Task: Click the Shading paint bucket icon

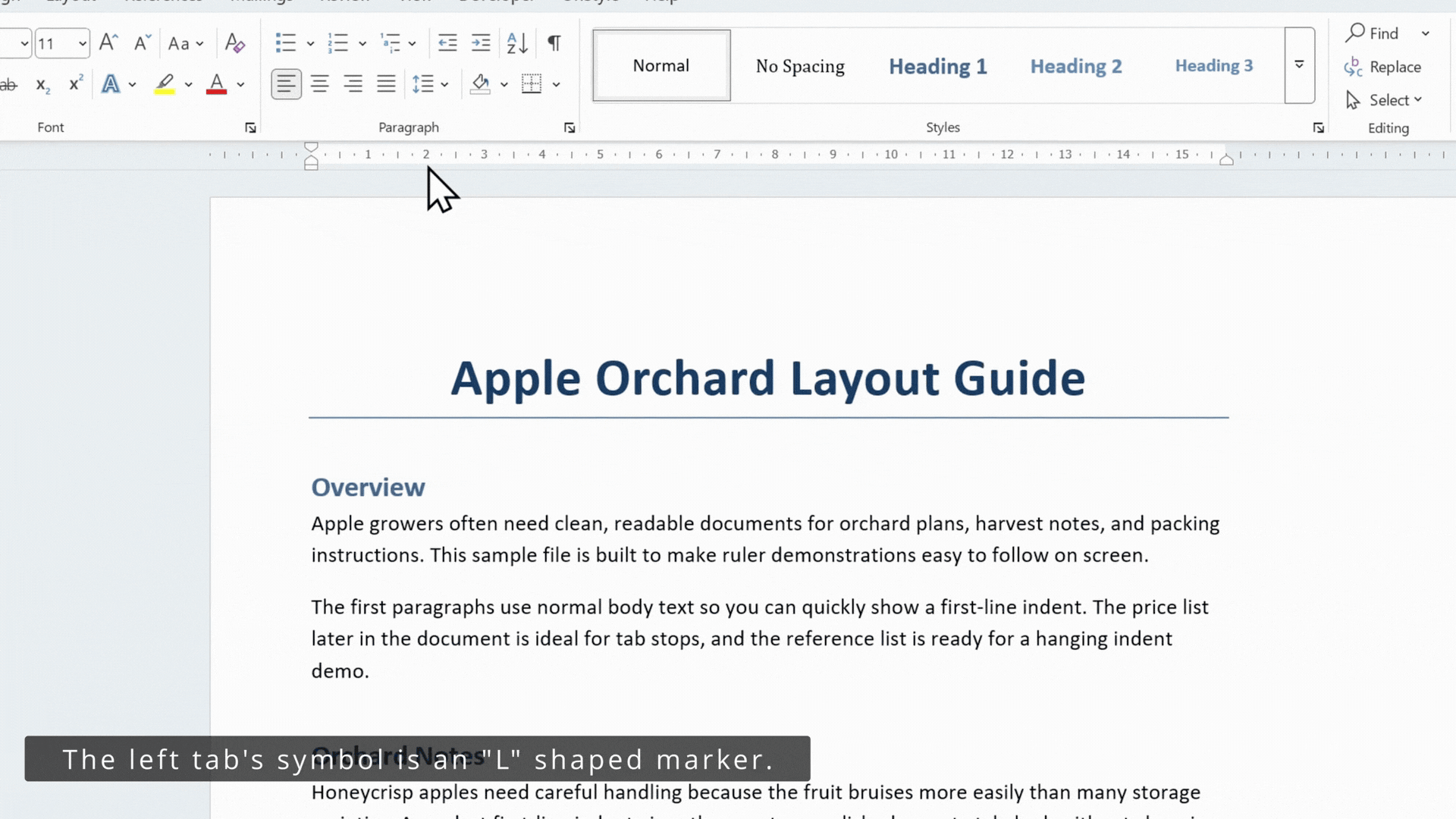Action: tap(480, 83)
